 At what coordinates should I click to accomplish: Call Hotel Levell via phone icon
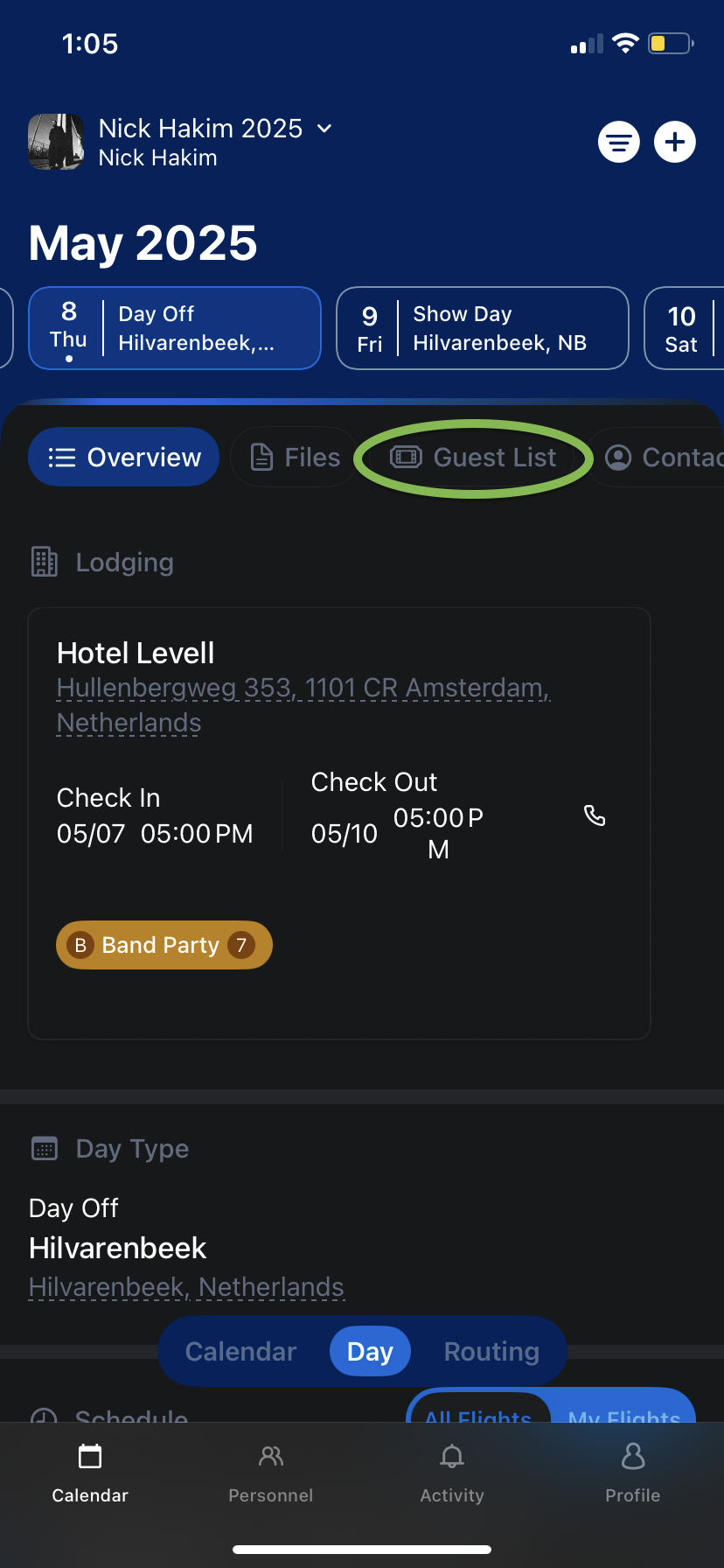point(595,815)
